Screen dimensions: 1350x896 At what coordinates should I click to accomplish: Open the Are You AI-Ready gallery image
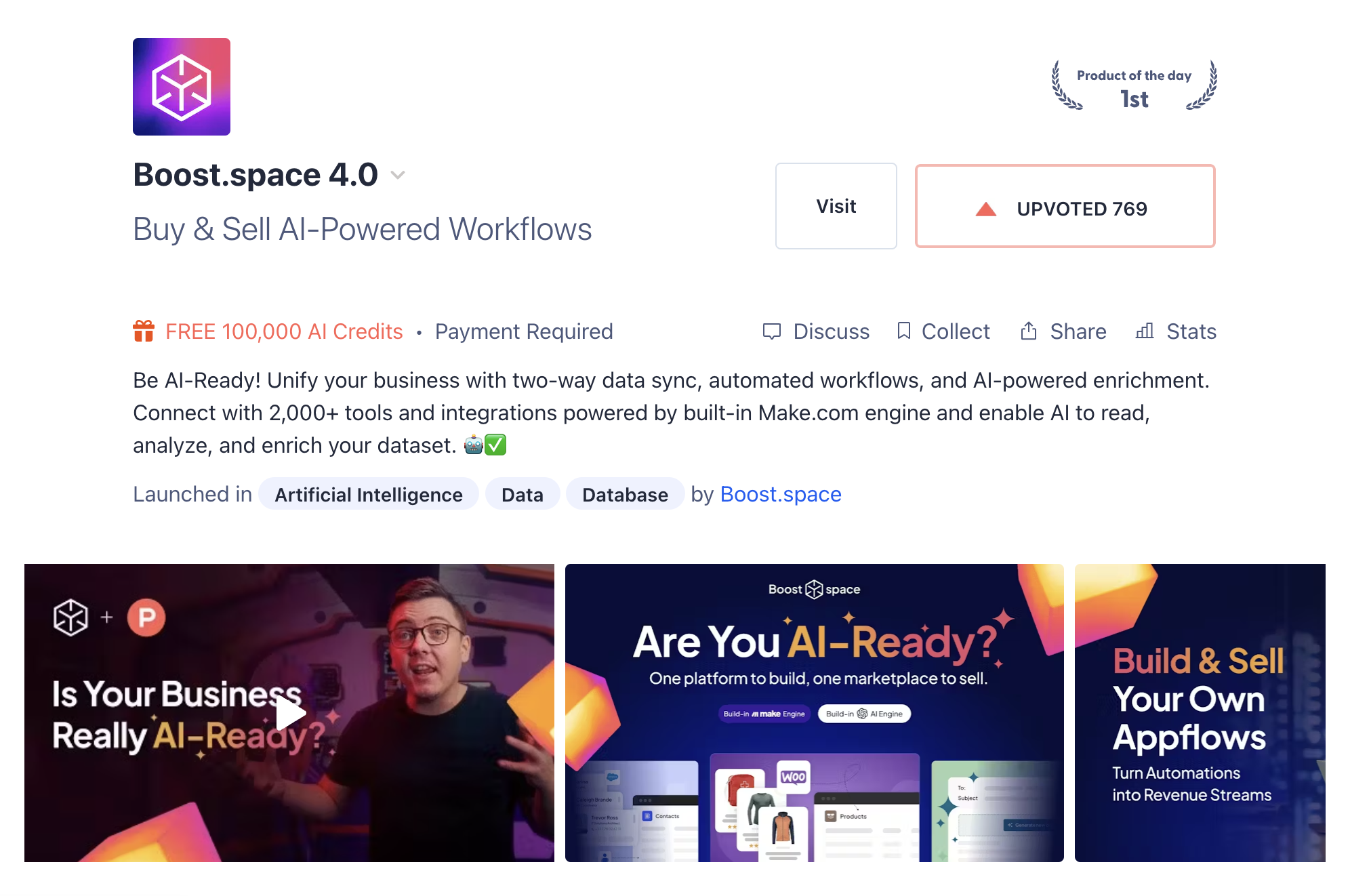coord(815,713)
